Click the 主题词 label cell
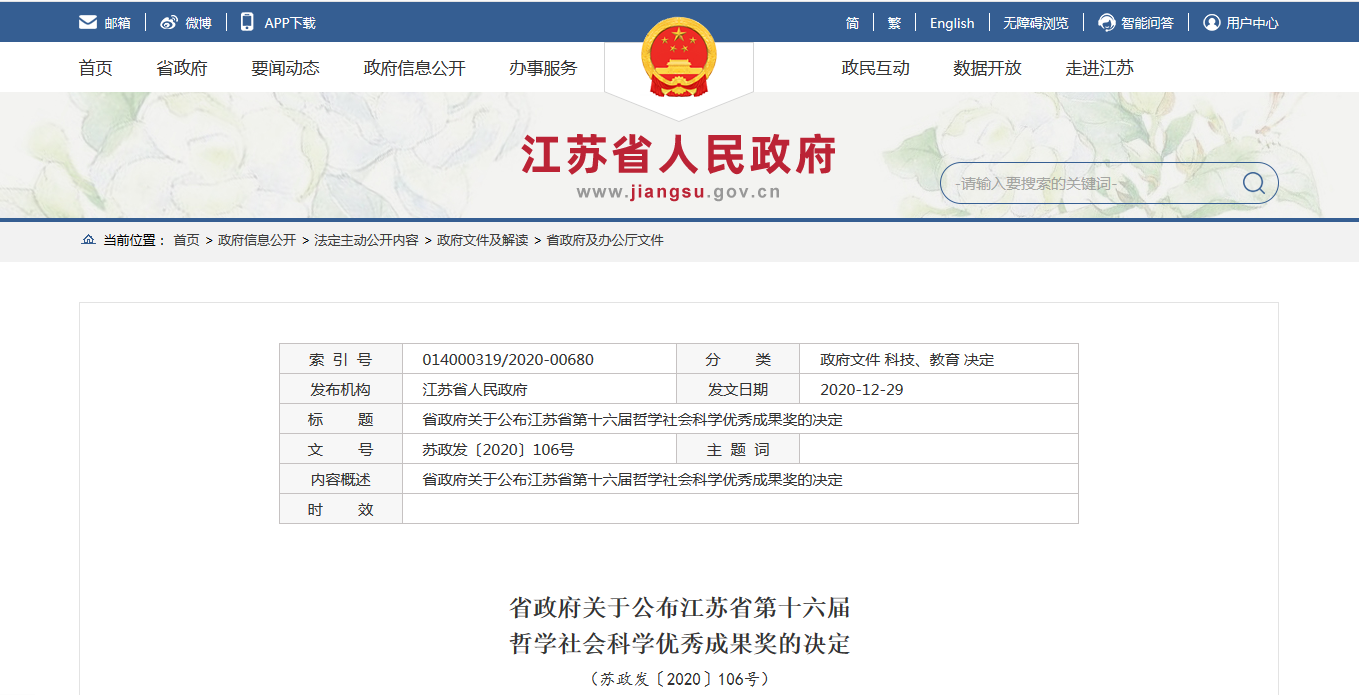The height and width of the screenshot is (695, 1359). point(738,450)
